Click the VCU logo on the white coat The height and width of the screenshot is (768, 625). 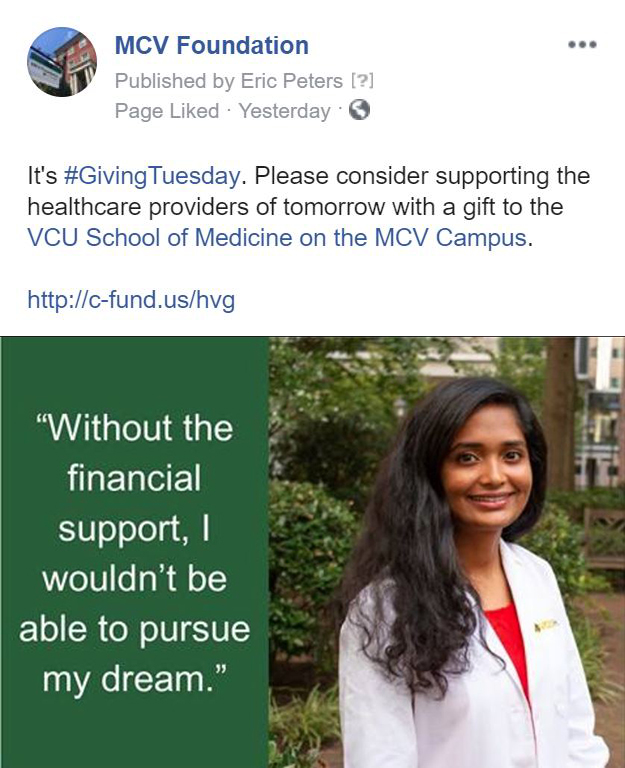[545, 625]
